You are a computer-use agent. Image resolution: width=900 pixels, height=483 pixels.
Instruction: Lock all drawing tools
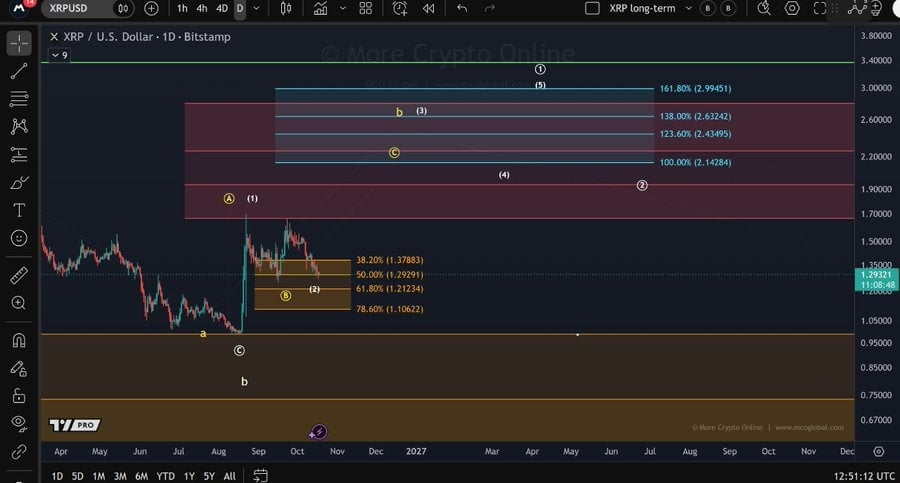pyautogui.click(x=19, y=396)
